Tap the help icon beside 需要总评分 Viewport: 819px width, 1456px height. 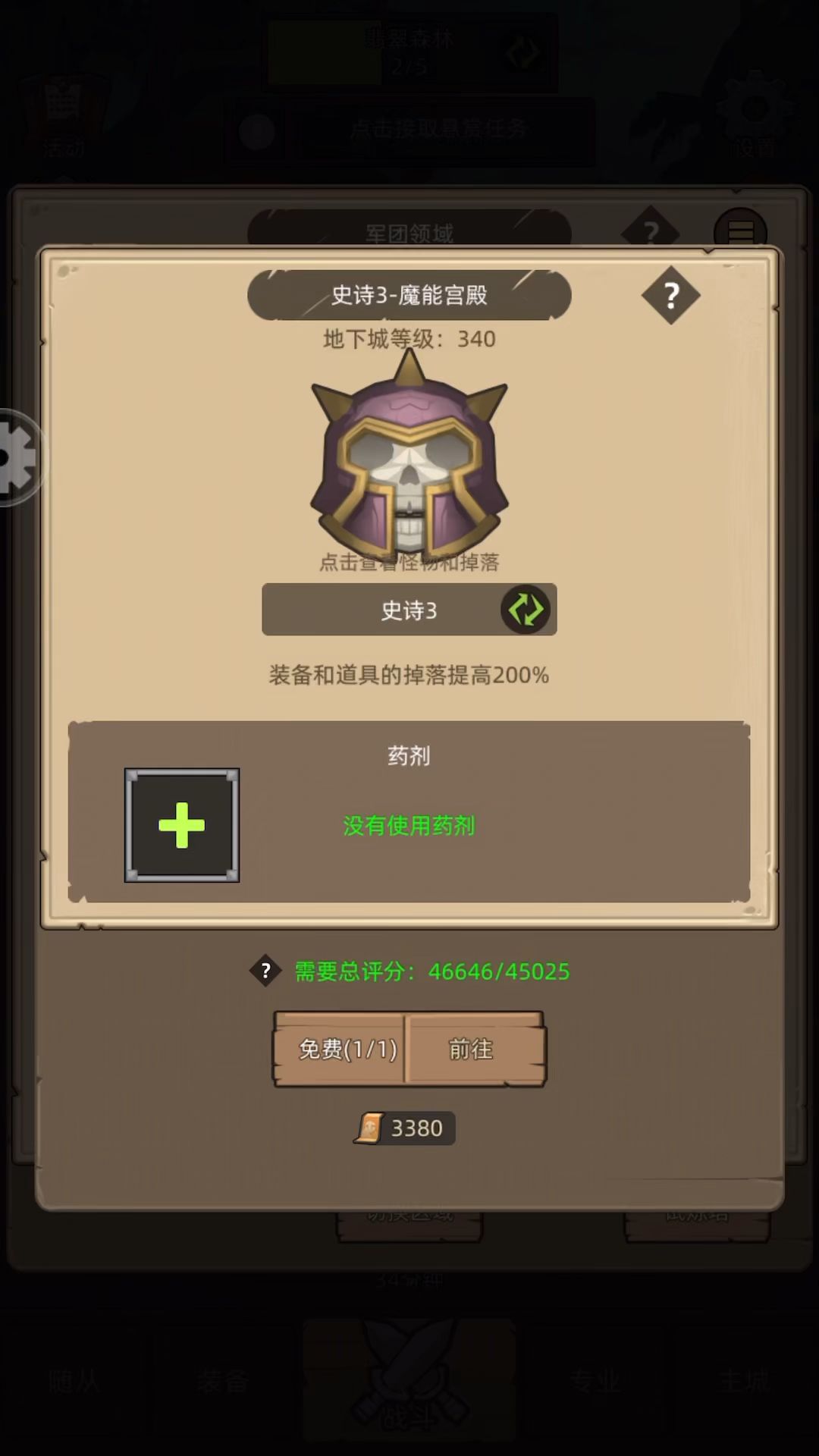pos(265,971)
